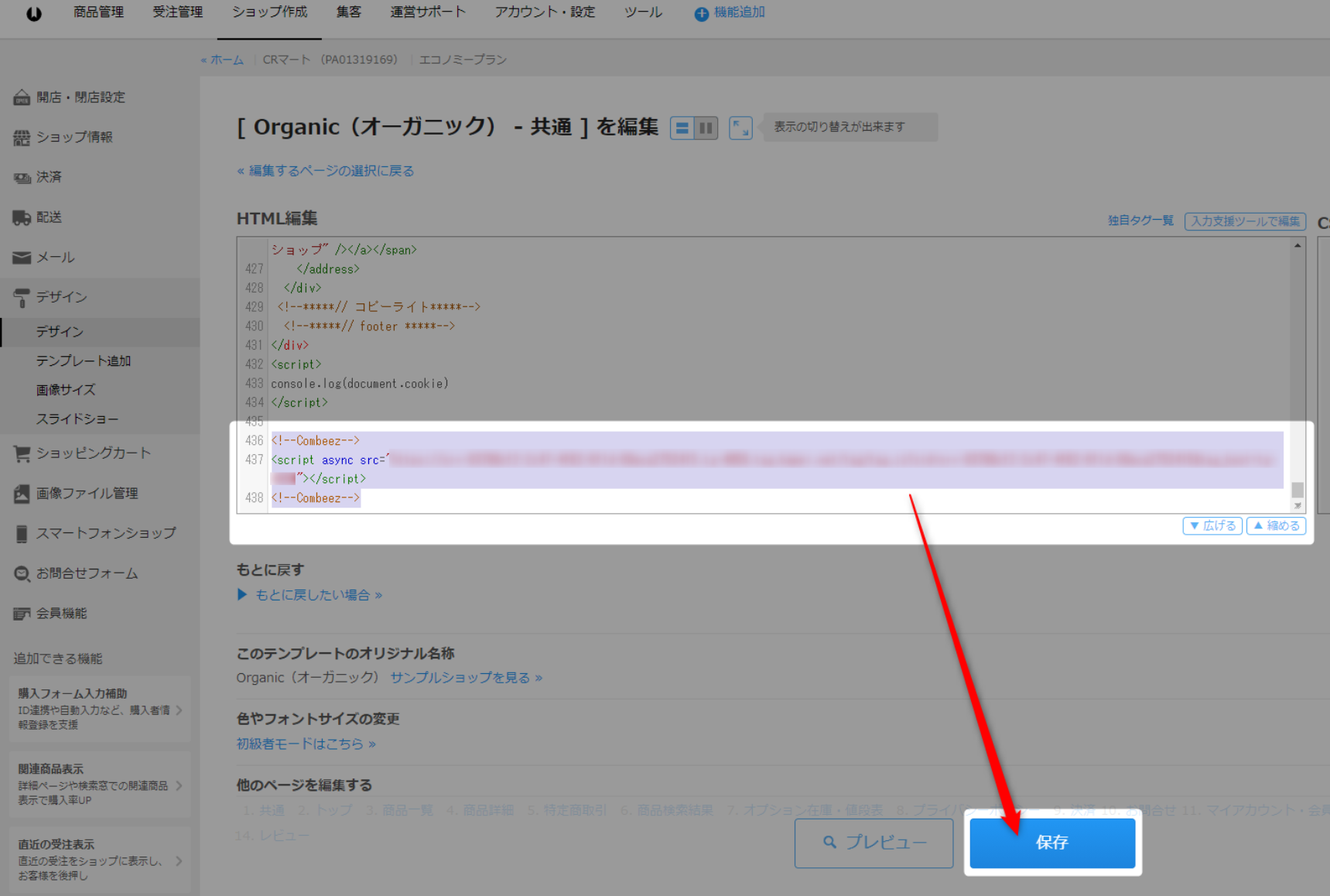
Task: Click the 縮める shrink editor button
Action: pyautogui.click(x=1276, y=526)
